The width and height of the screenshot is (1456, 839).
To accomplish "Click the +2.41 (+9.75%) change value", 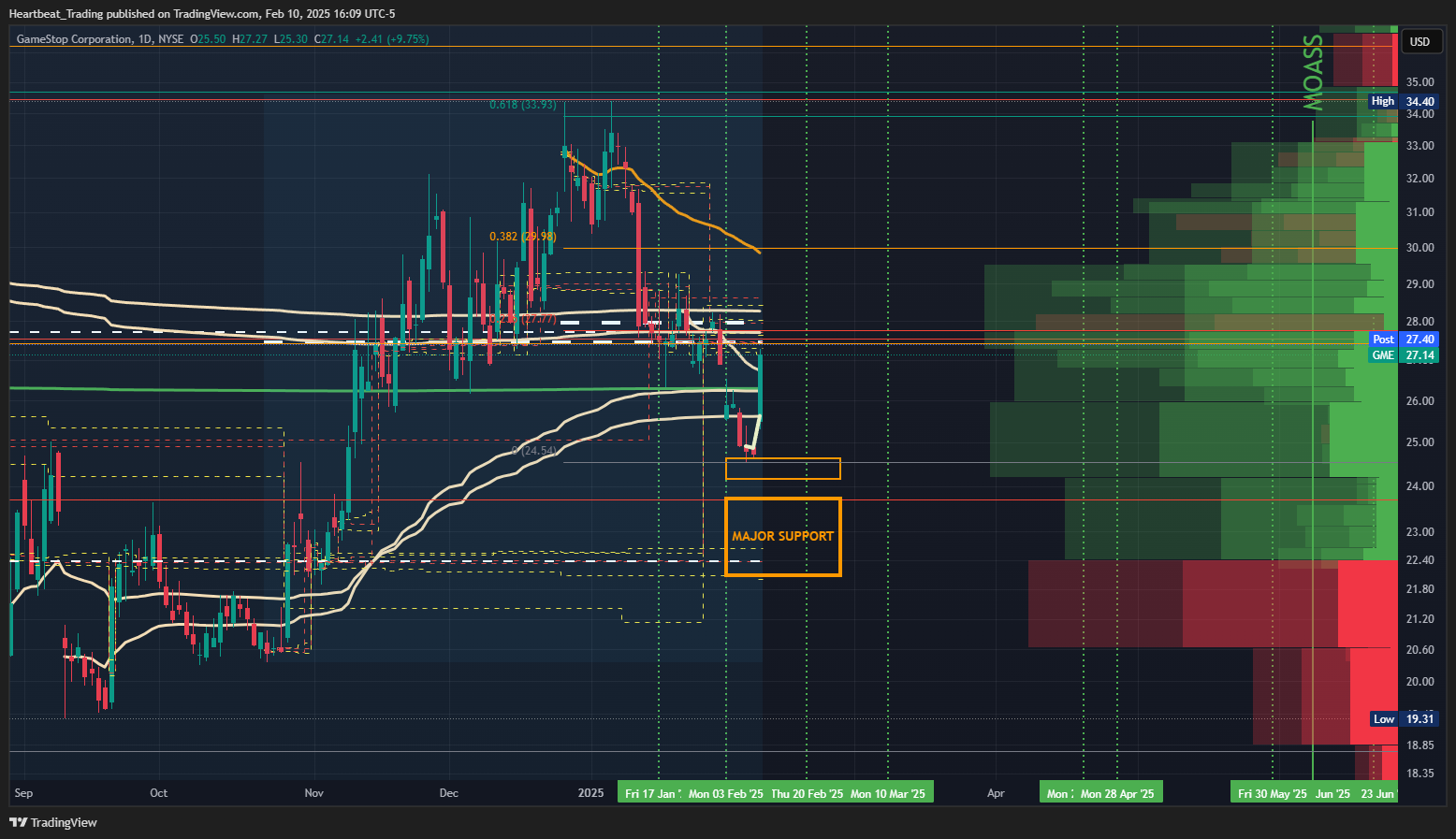I will point(391,39).
